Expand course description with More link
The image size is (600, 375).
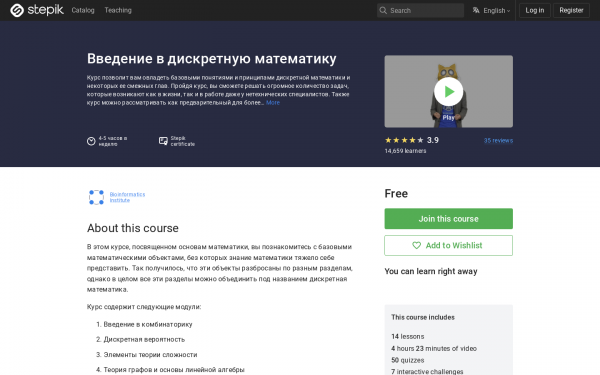coord(273,103)
